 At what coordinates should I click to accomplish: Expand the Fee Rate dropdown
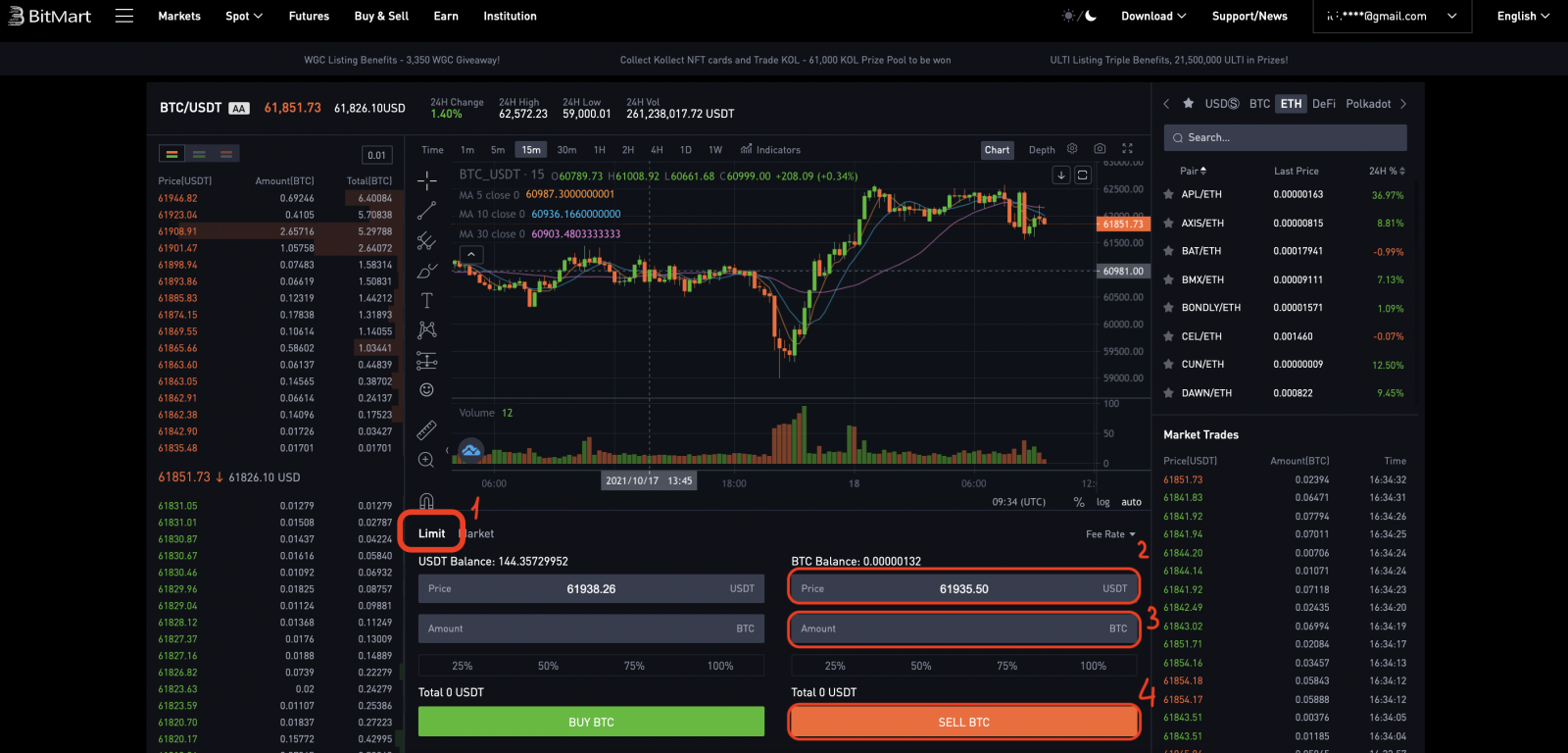pos(1110,534)
